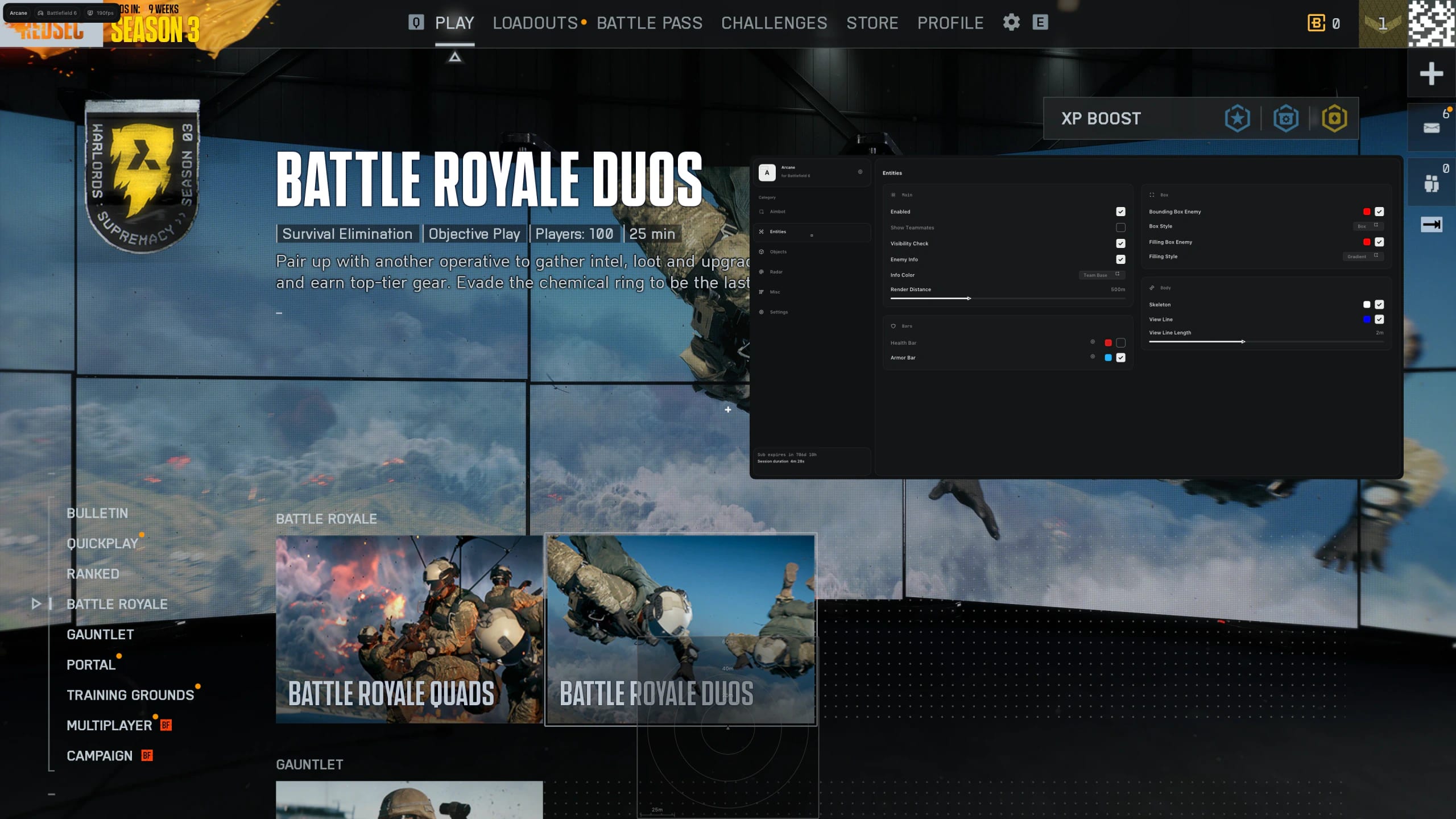Screen dimensions: 1456x819
Task: Select the blue gear XP boost icon
Action: [1285, 118]
